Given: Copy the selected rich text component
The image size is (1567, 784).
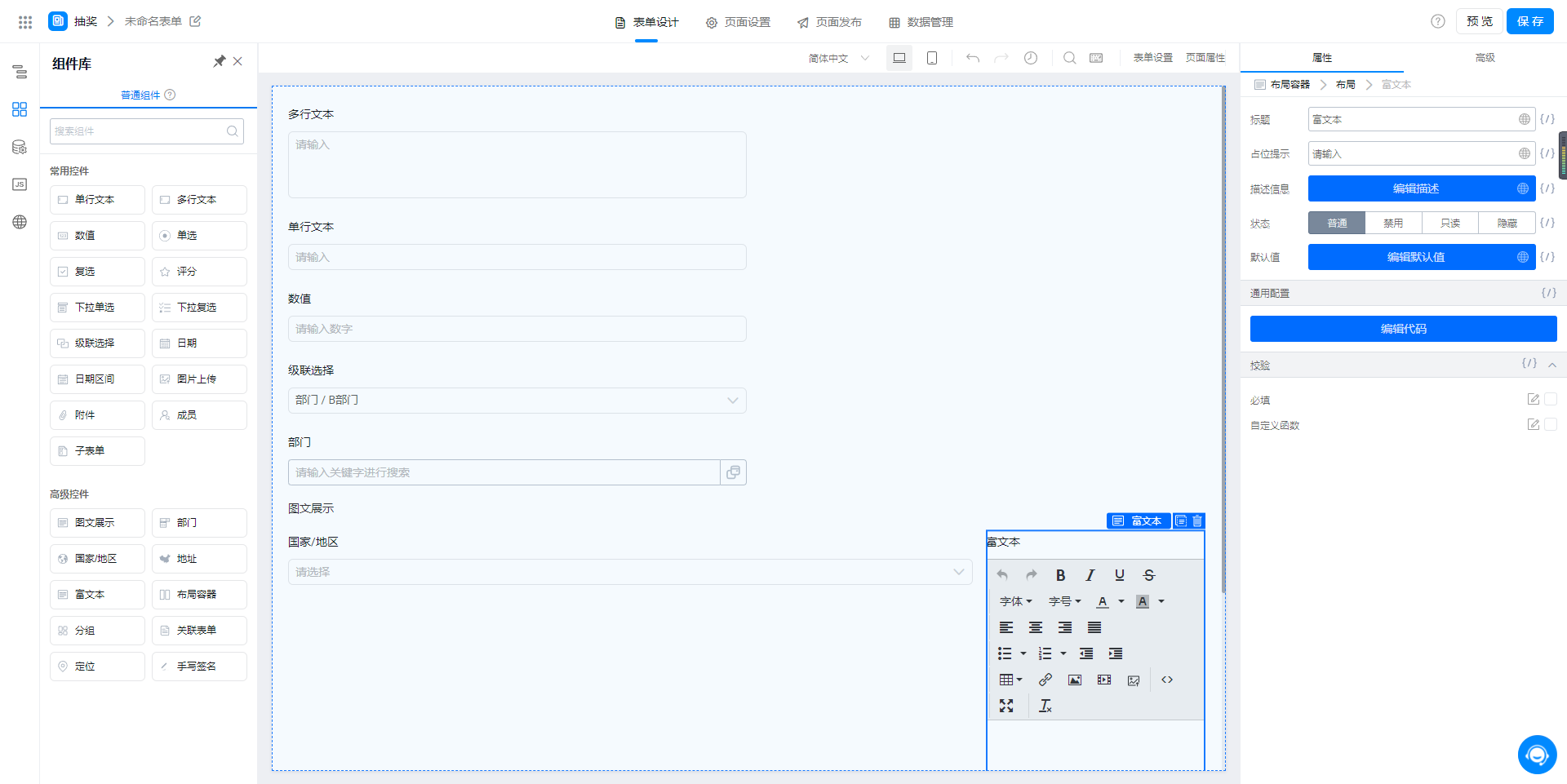Looking at the screenshot, I should pyautogui.click(x=1181, y=520).
